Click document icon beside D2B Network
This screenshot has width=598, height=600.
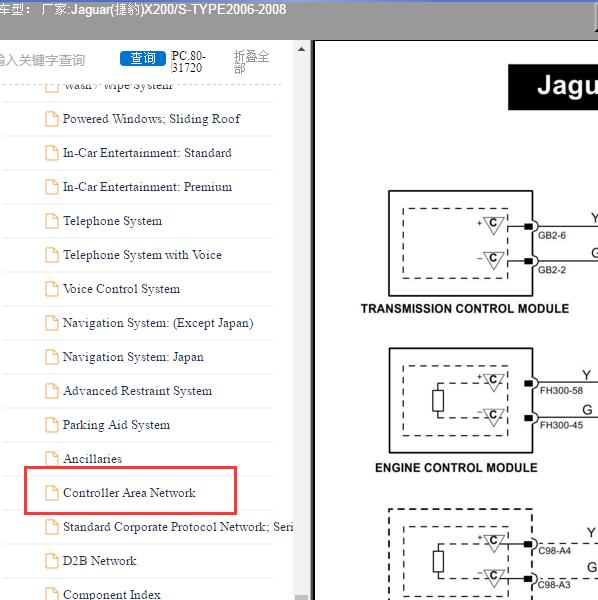coord(52,561)
